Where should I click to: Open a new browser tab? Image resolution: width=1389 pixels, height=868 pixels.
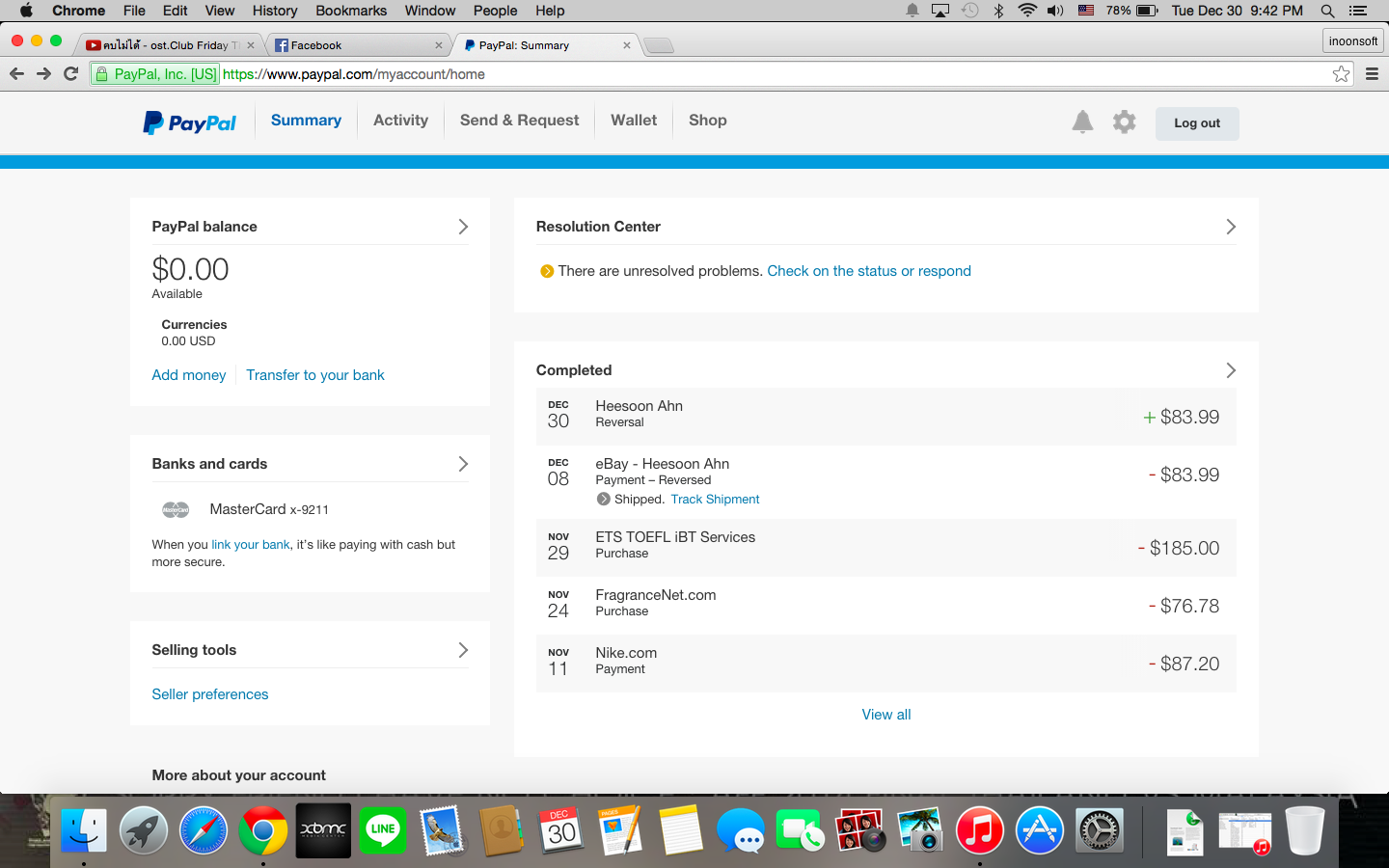(659, 45)
